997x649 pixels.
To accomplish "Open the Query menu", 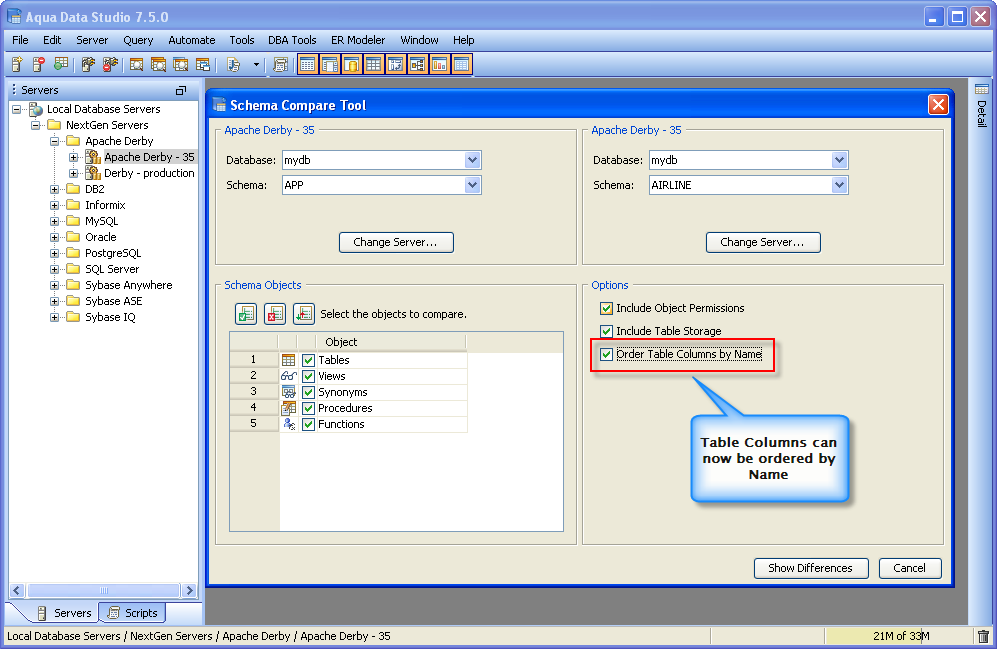I will point(138,40).
